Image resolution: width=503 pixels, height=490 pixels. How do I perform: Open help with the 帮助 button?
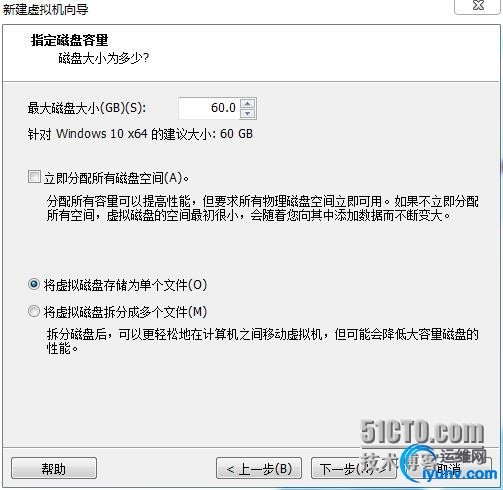pyautogui.click(x=54, y=468)
